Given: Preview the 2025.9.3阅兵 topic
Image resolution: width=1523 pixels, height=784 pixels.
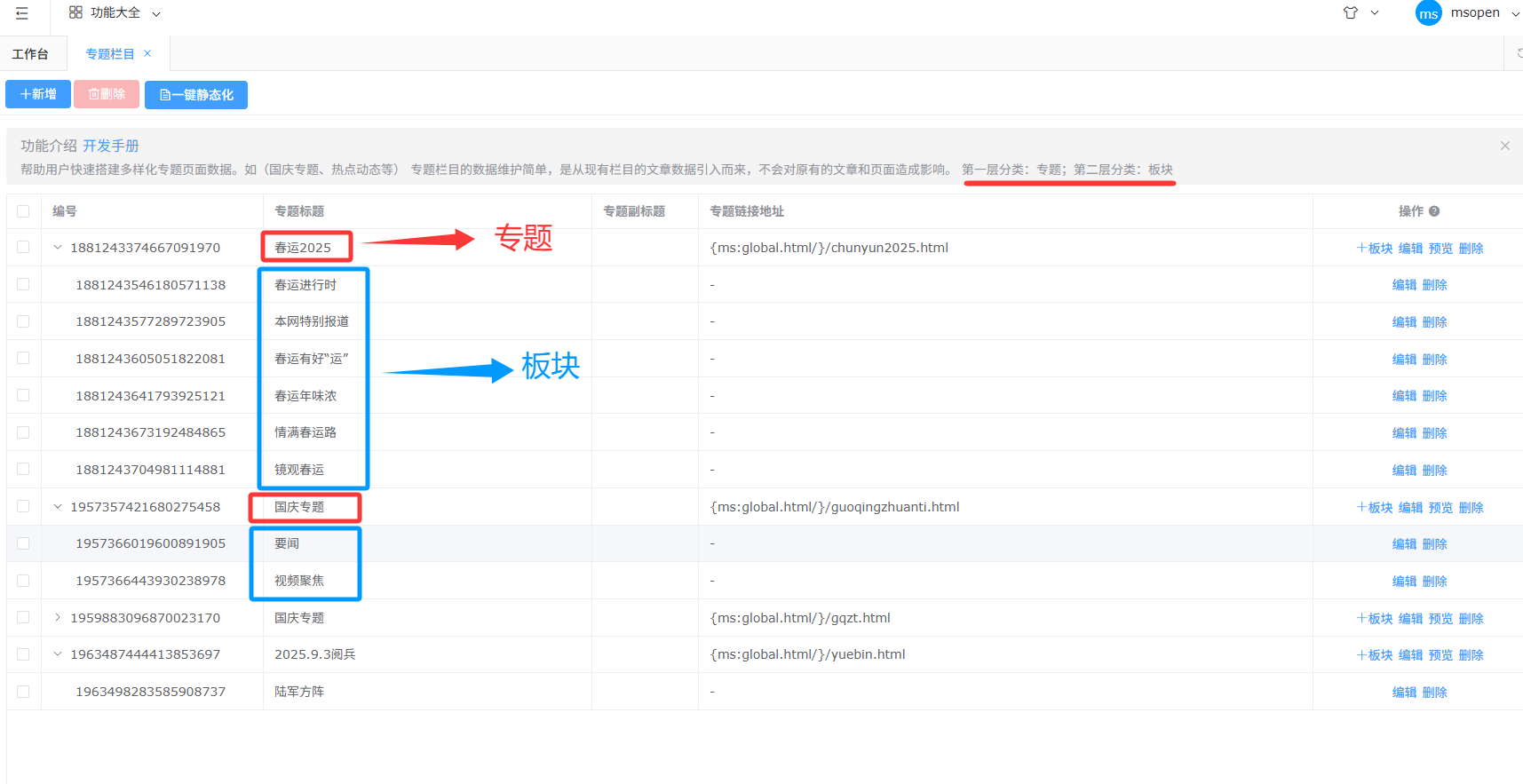Looking at the screenshot, I should click(1440, 655).
